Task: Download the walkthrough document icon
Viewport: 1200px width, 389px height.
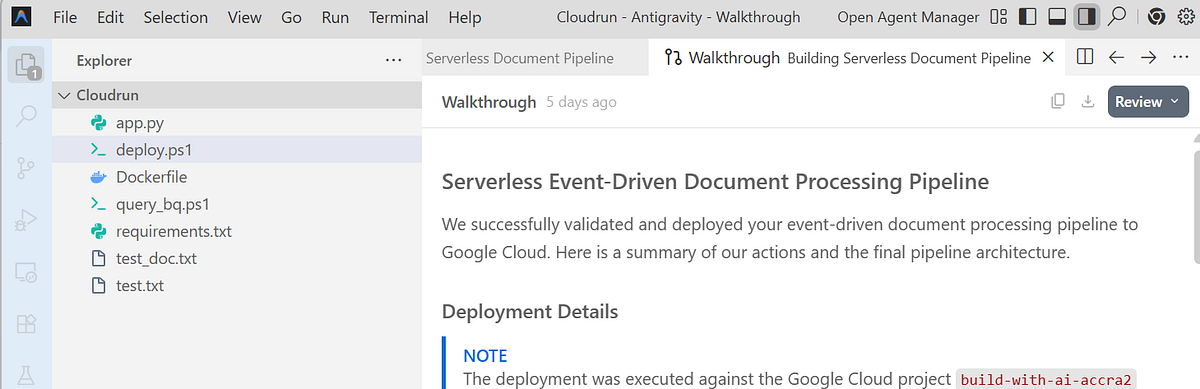Action: (x=1088, y=101)
